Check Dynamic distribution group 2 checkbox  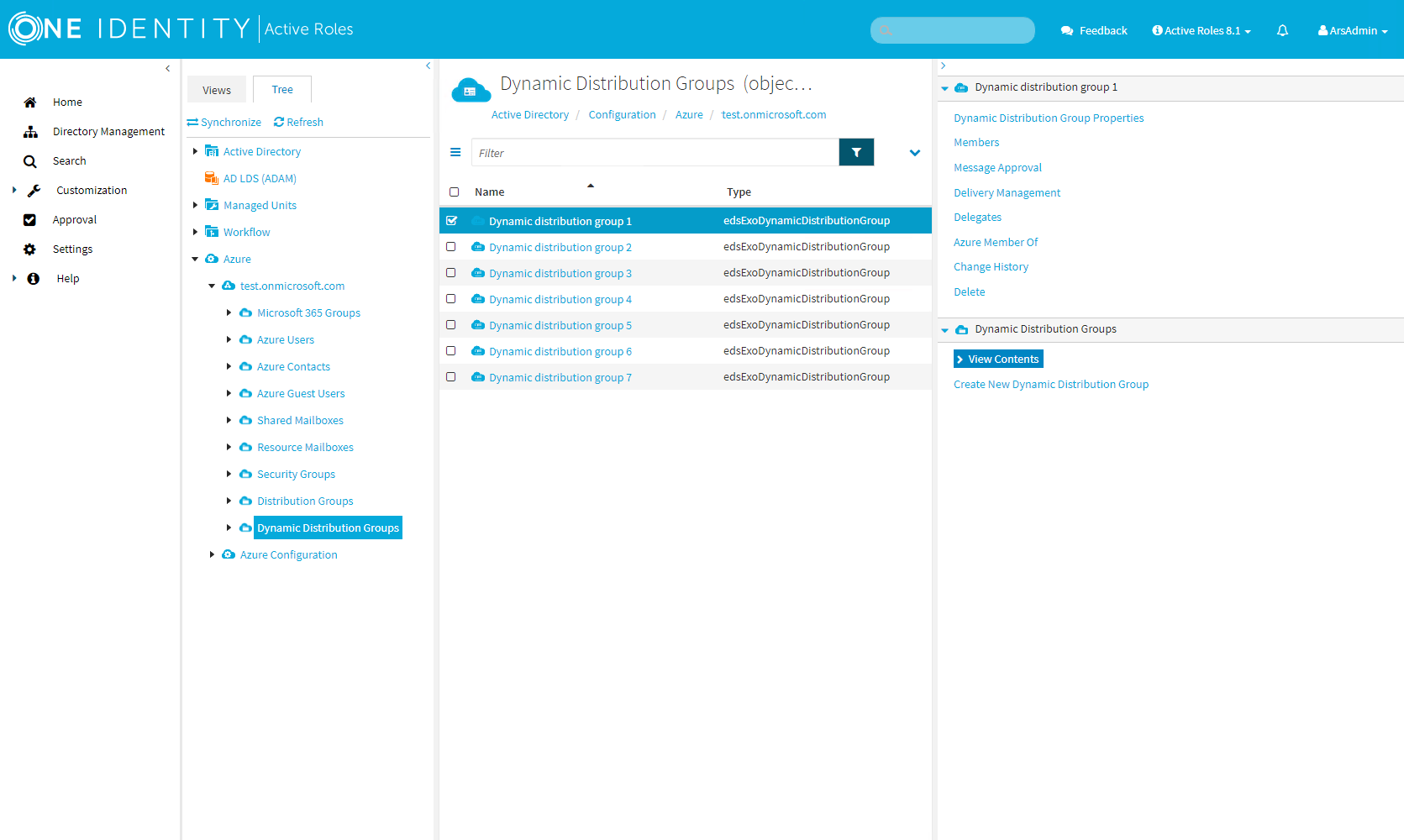pos(451,247)
